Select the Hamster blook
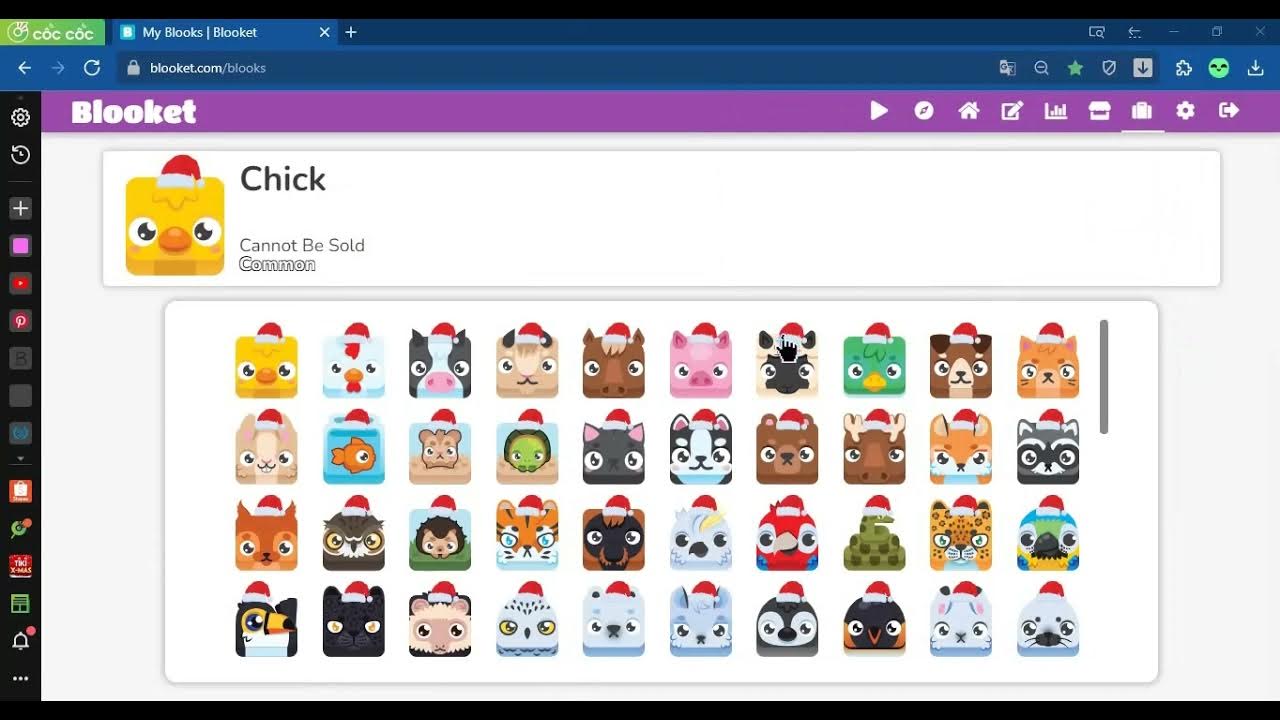Screen dimensions: 1280x720 [x=440, y=447]
